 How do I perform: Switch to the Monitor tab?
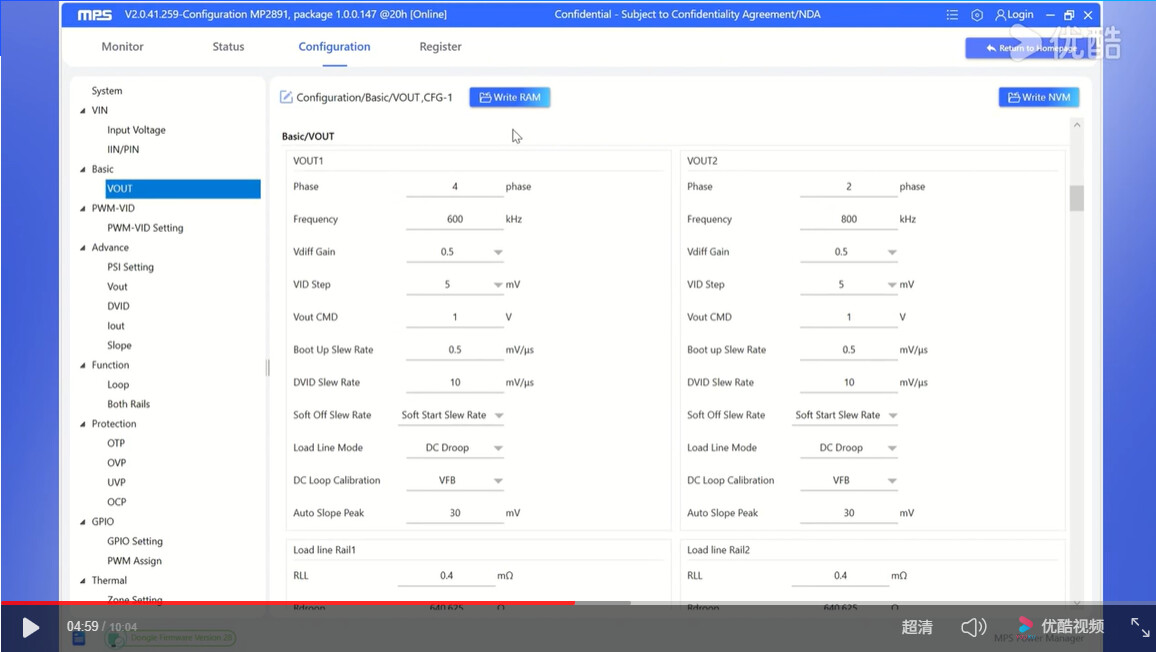122,47
